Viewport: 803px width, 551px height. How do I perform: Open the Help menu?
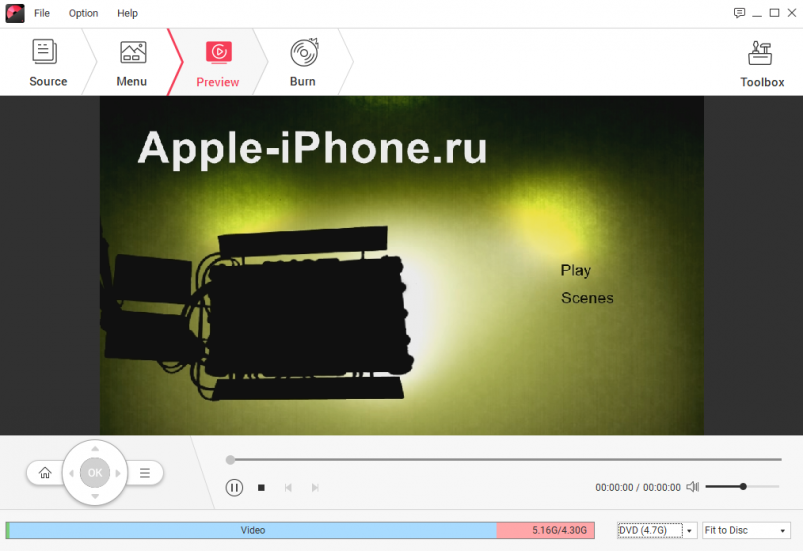point(127,13)
